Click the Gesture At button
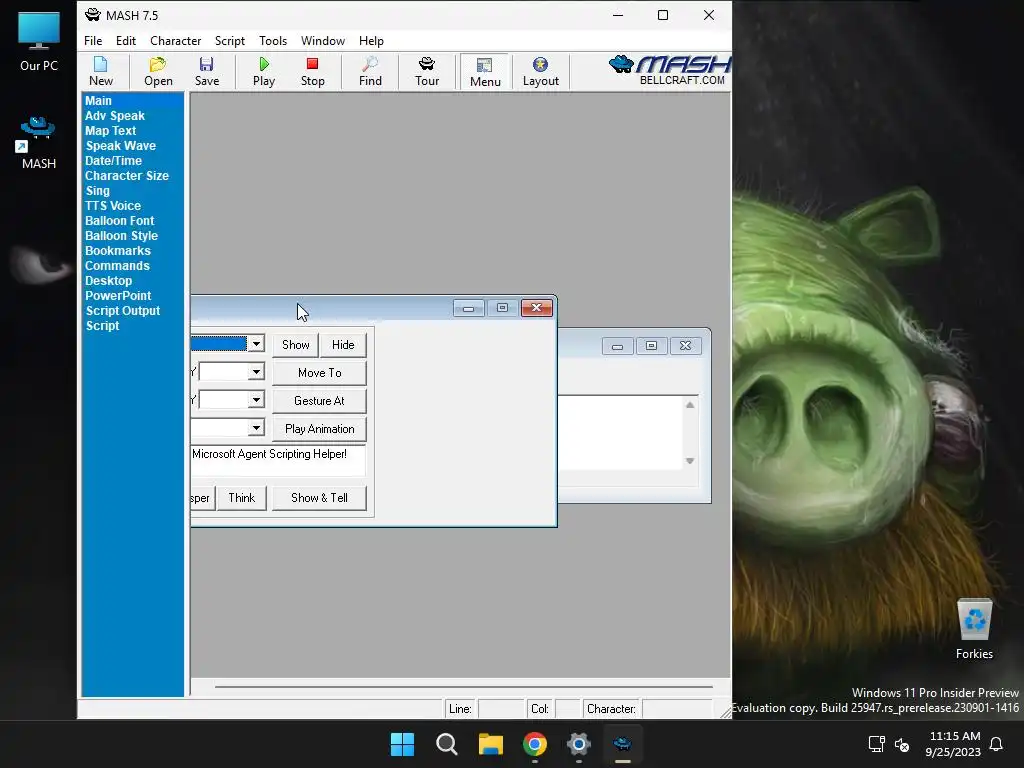The image size is (1024, 768). [319, 401]
